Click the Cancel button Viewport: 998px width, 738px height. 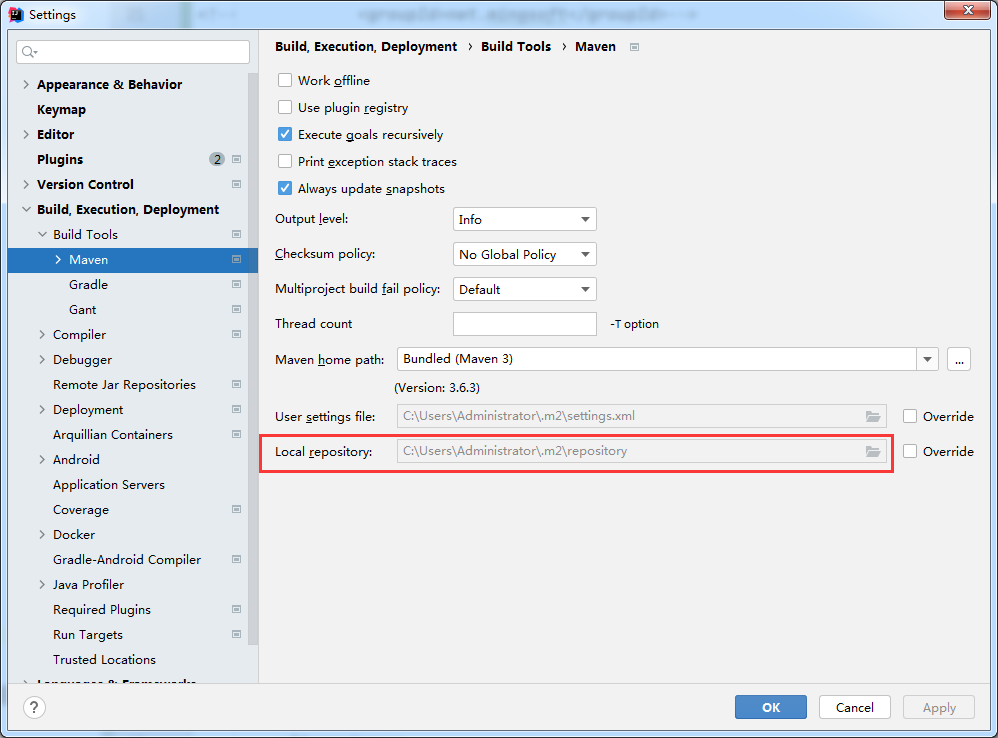[854, 707]
